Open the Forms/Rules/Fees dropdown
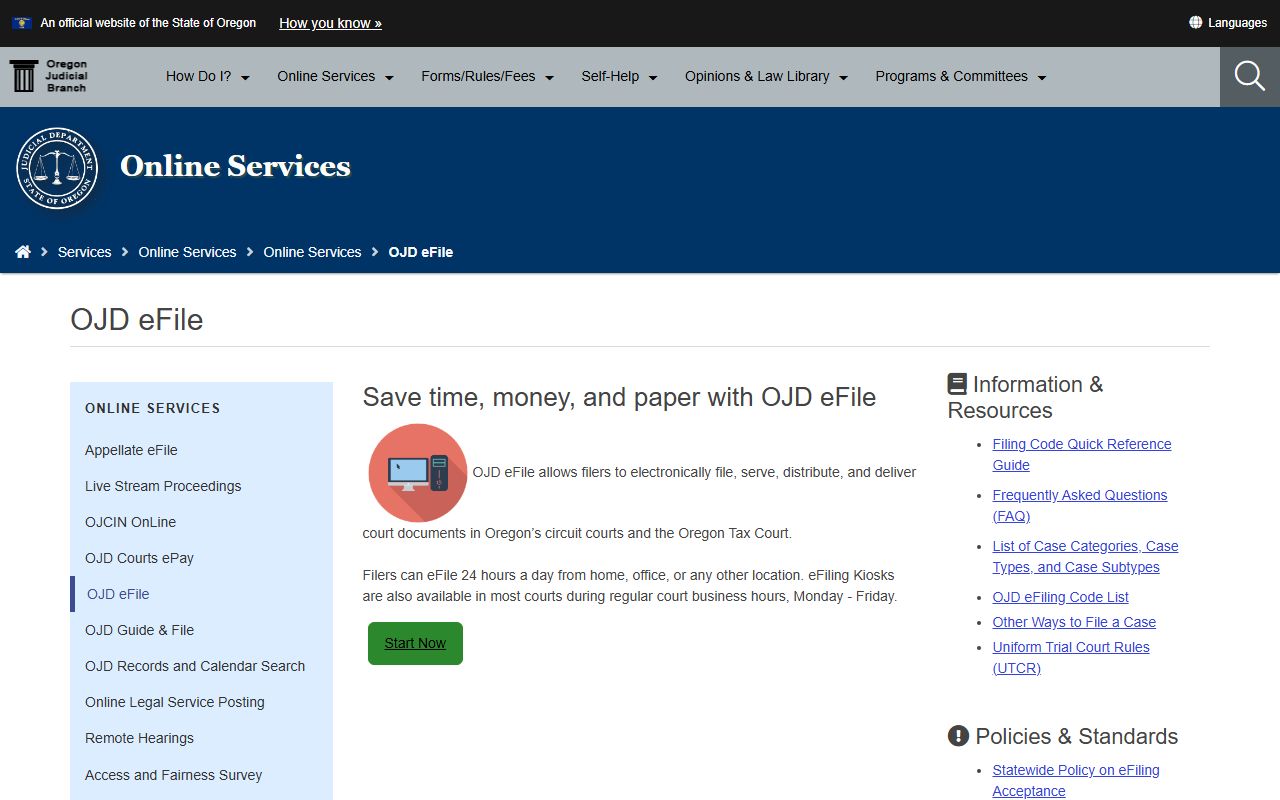 488,76
